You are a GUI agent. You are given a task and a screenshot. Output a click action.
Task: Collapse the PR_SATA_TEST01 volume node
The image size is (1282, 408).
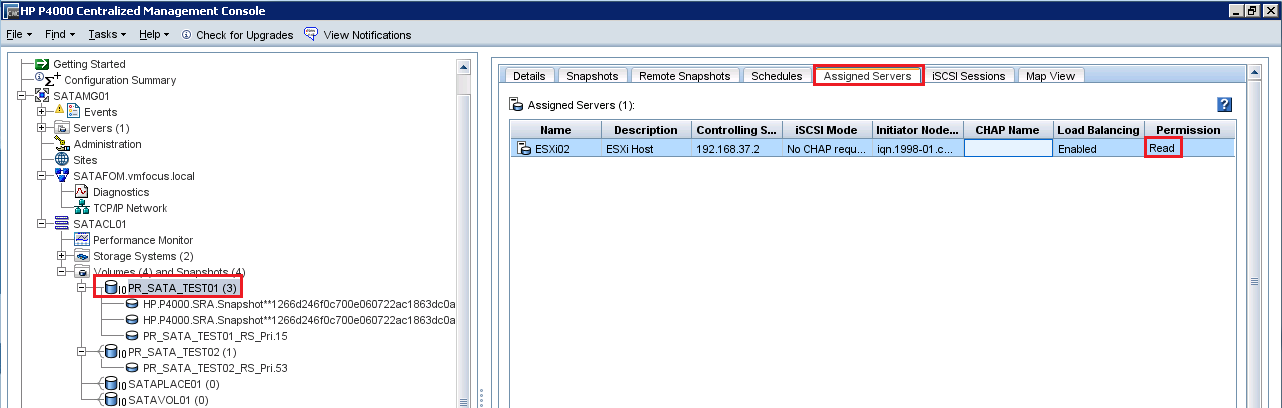pos(82,288)
